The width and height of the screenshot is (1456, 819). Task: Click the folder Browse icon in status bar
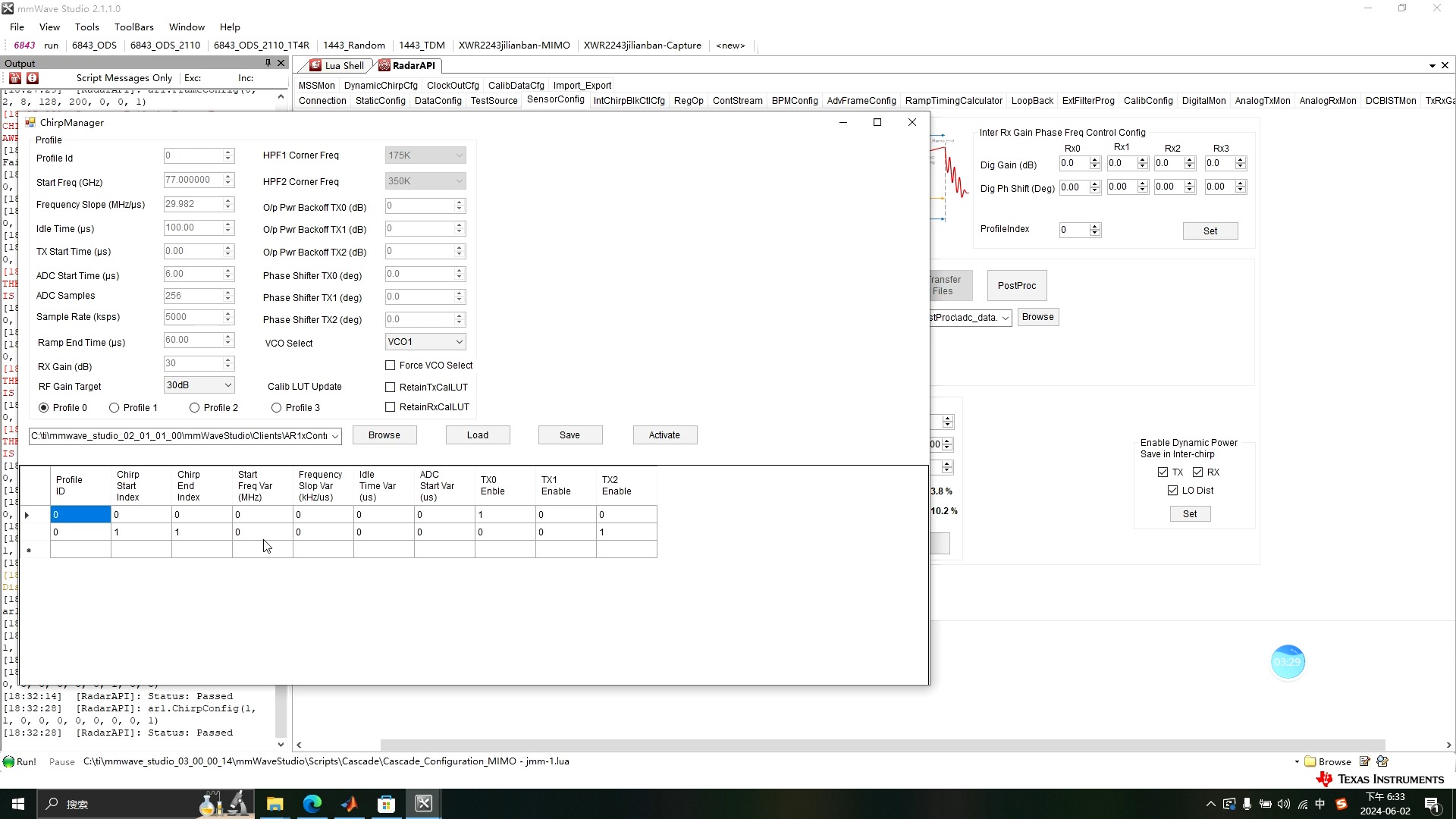click(1310, 761)
